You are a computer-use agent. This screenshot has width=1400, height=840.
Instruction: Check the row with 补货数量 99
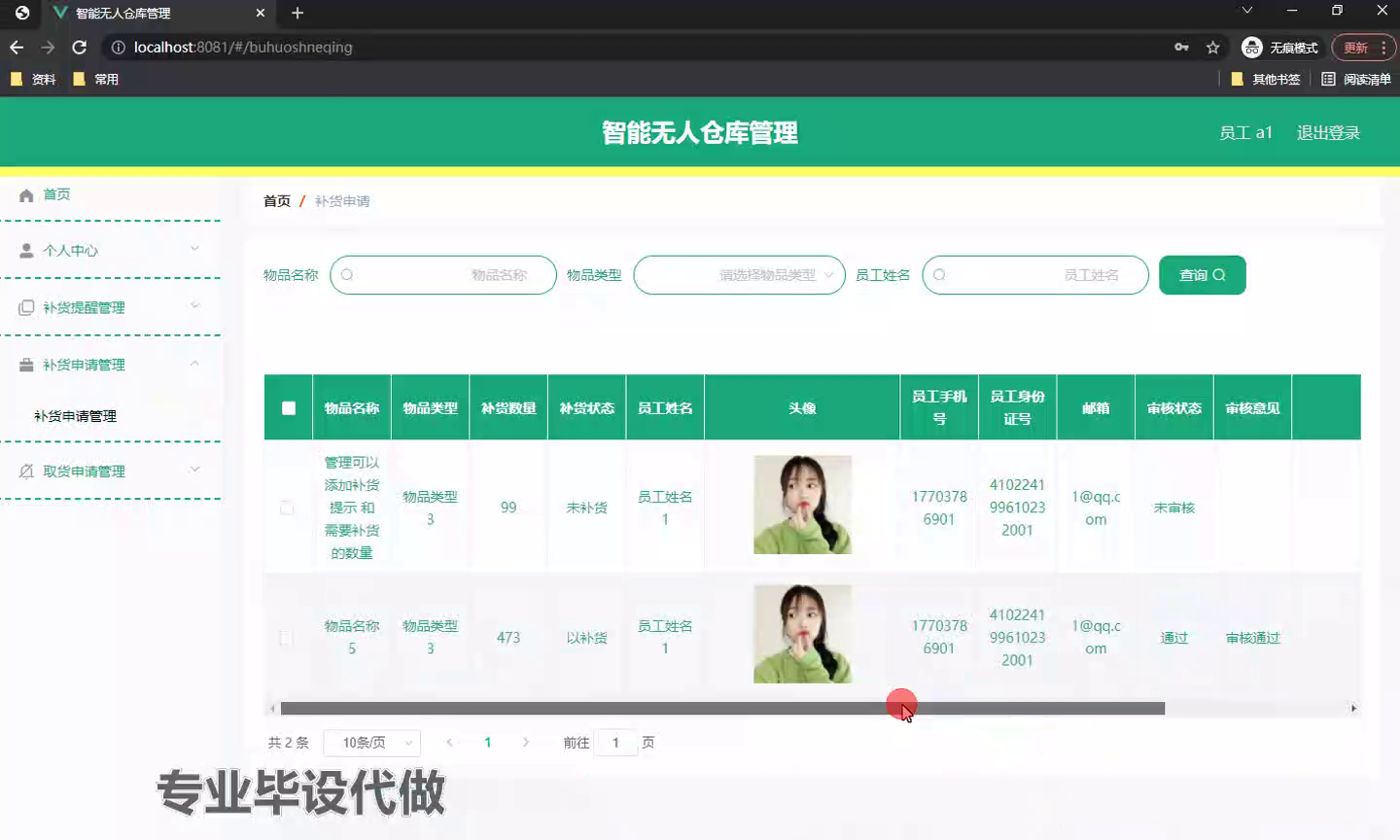[x=287, y=507]
